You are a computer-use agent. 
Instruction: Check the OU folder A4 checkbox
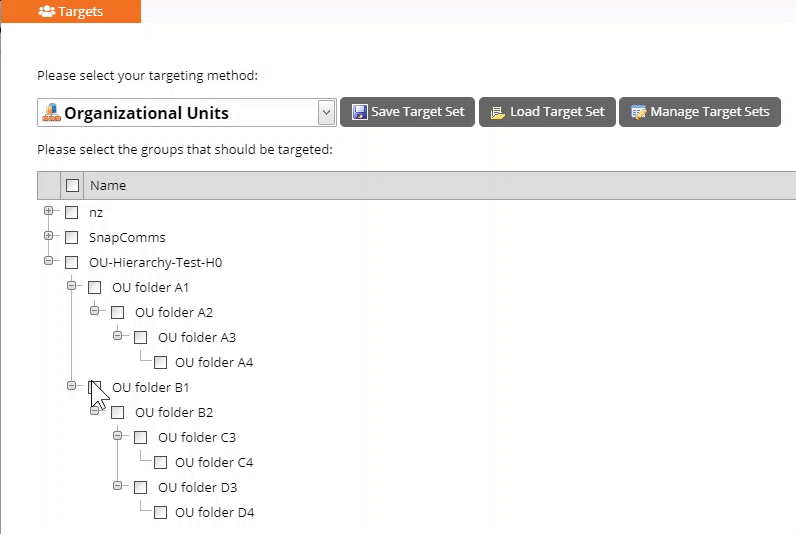pos(160,362)
